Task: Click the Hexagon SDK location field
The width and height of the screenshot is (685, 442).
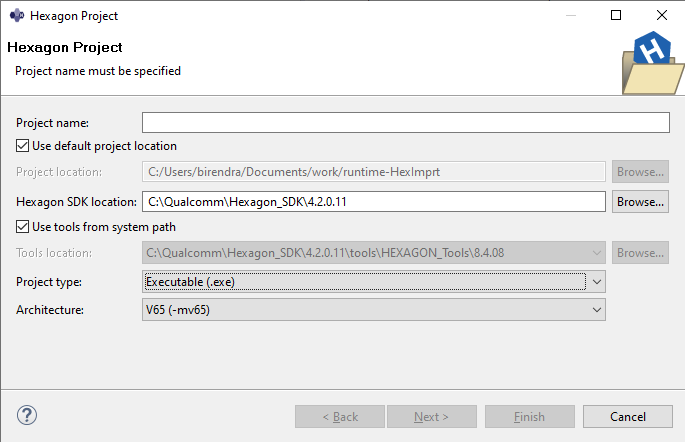Action: (x=374, y=202)
